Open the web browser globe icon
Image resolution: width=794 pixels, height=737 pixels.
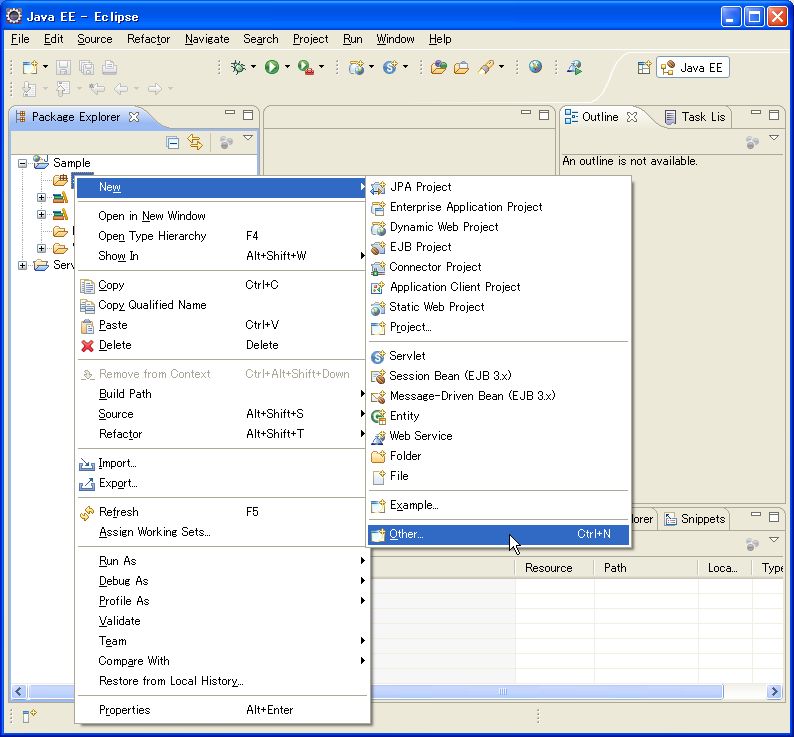pos(536,67)
